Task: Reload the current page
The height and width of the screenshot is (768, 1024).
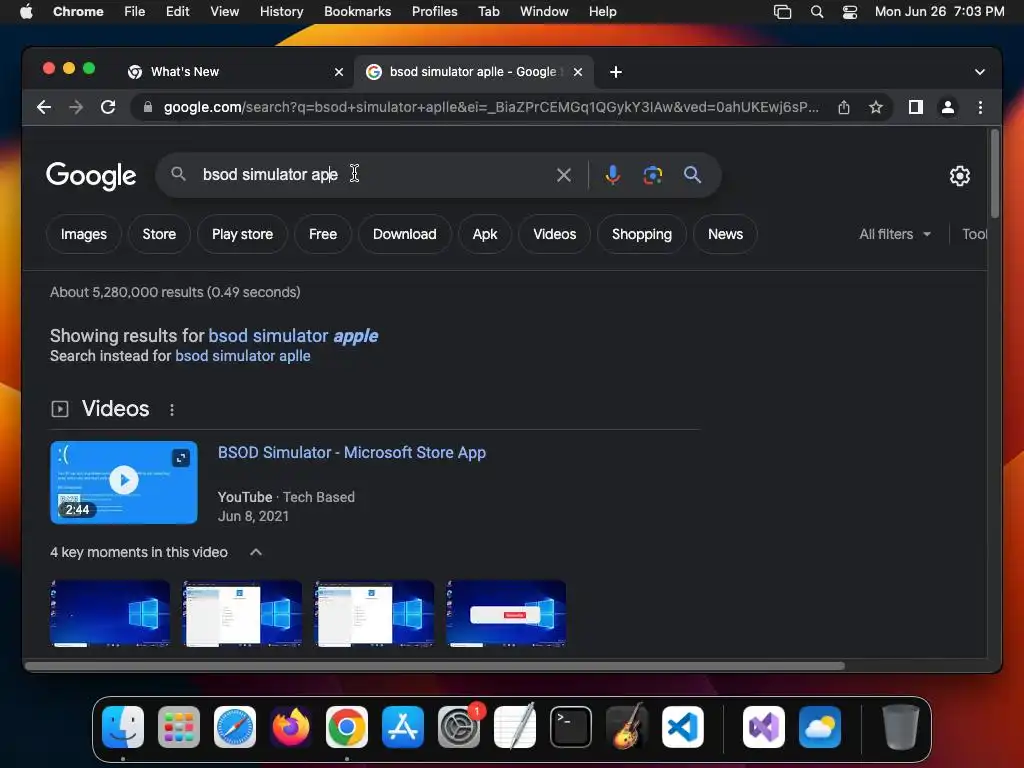Action: [x=108, y=107]
